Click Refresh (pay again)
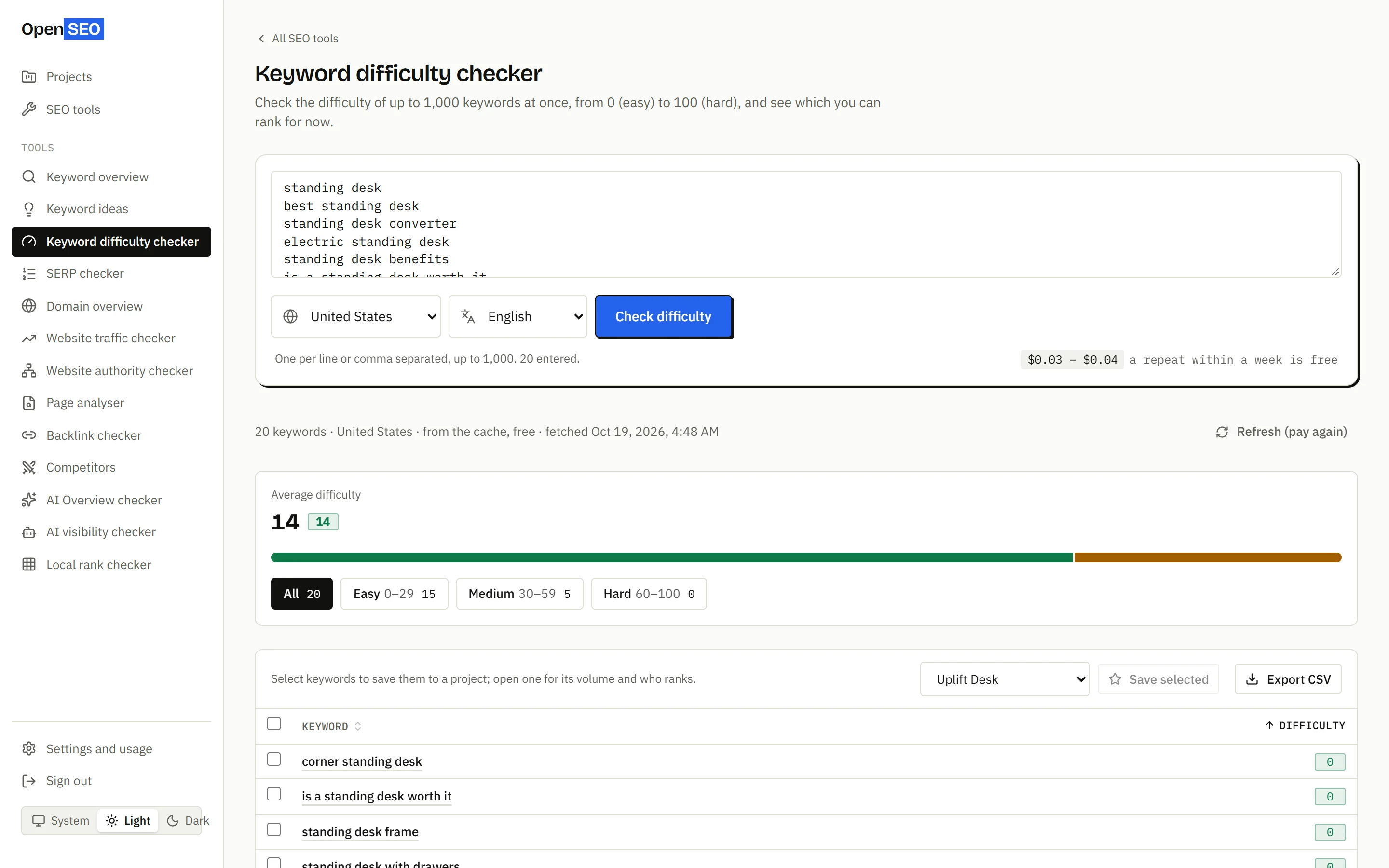1389x868 pixels. [x=1281, y=432]
